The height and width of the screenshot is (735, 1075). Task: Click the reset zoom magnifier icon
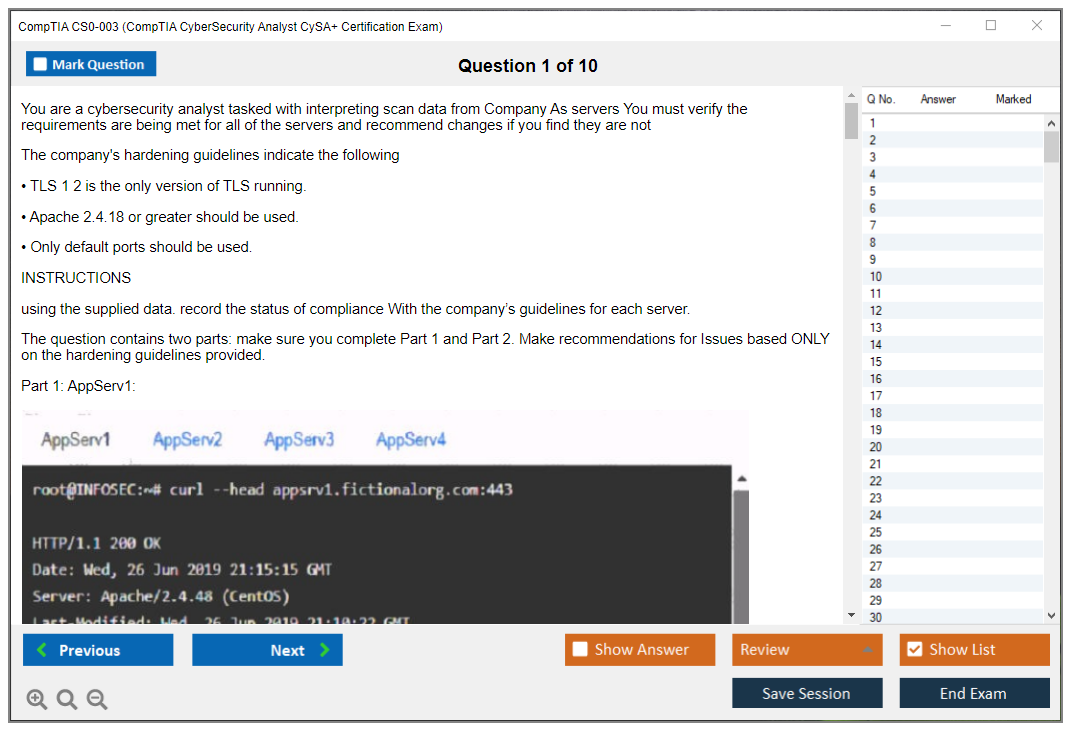[x=67, y=700]
